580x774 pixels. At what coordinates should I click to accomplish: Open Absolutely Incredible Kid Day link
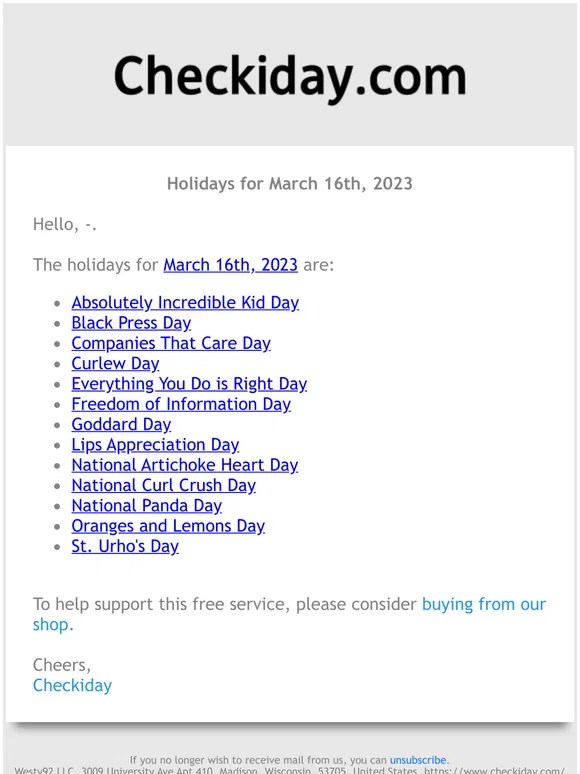(185, 303)
